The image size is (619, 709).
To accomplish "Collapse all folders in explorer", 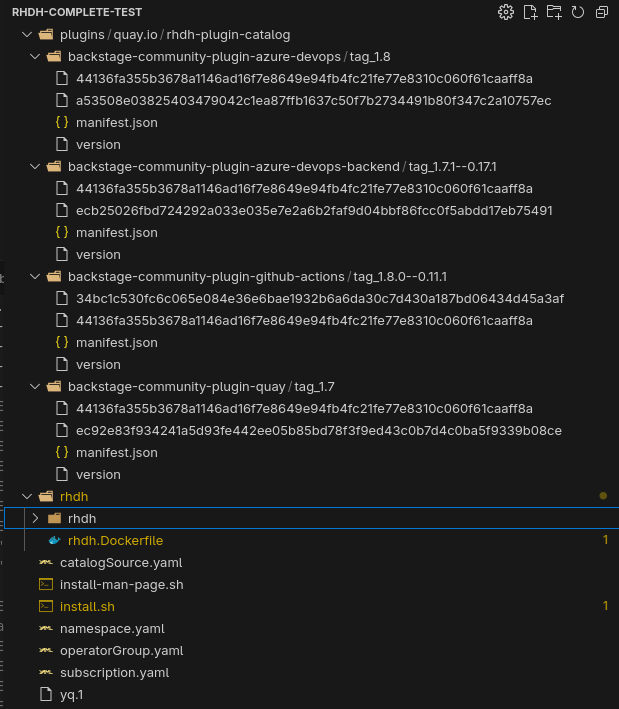I will tap(601, 12).
